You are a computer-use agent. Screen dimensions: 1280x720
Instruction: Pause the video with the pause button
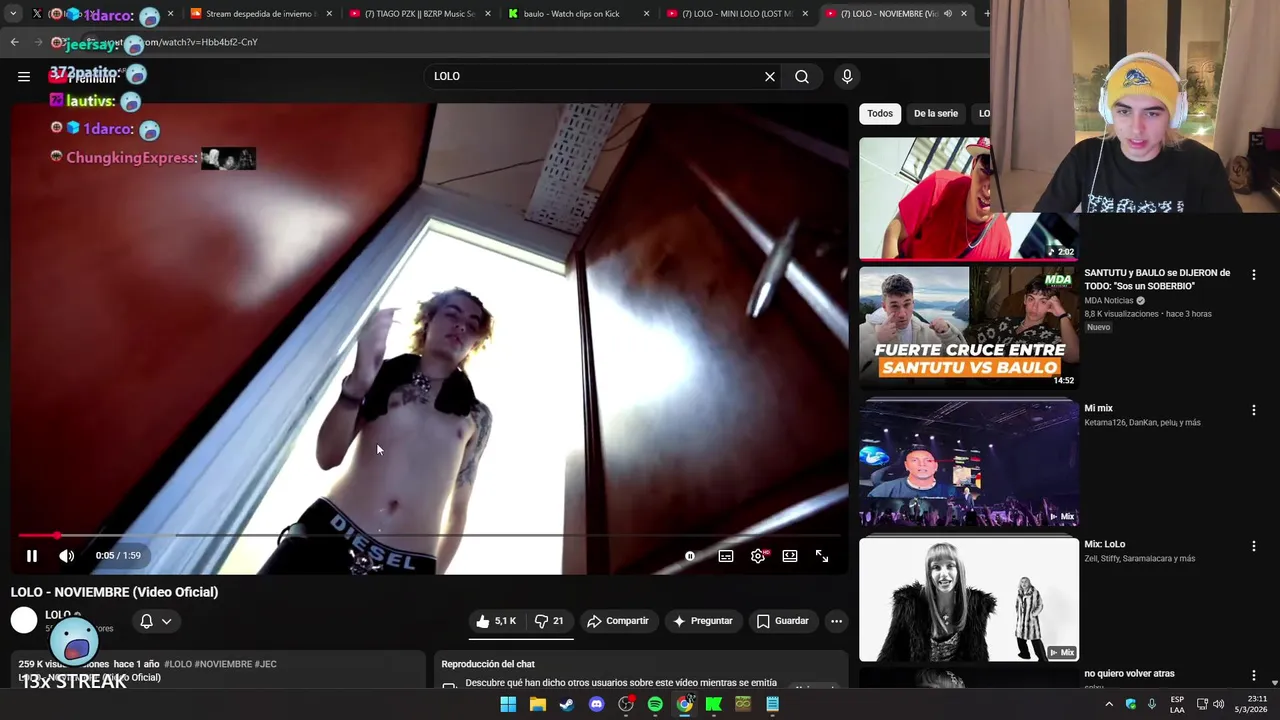click(32, 556)
